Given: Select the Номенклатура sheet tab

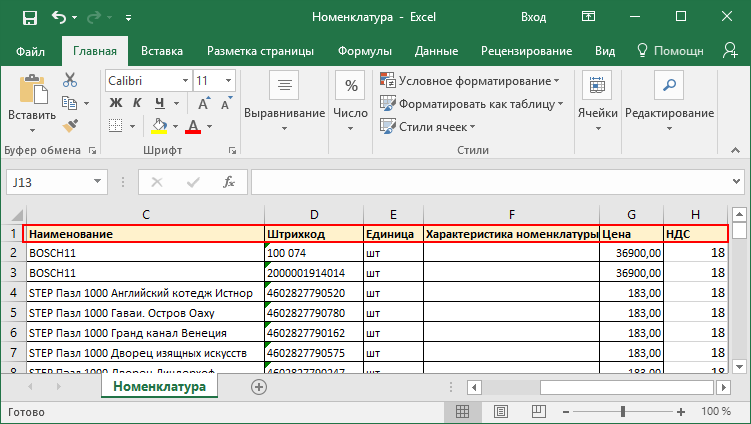Looking at the screenshot, I should (159, 386).
